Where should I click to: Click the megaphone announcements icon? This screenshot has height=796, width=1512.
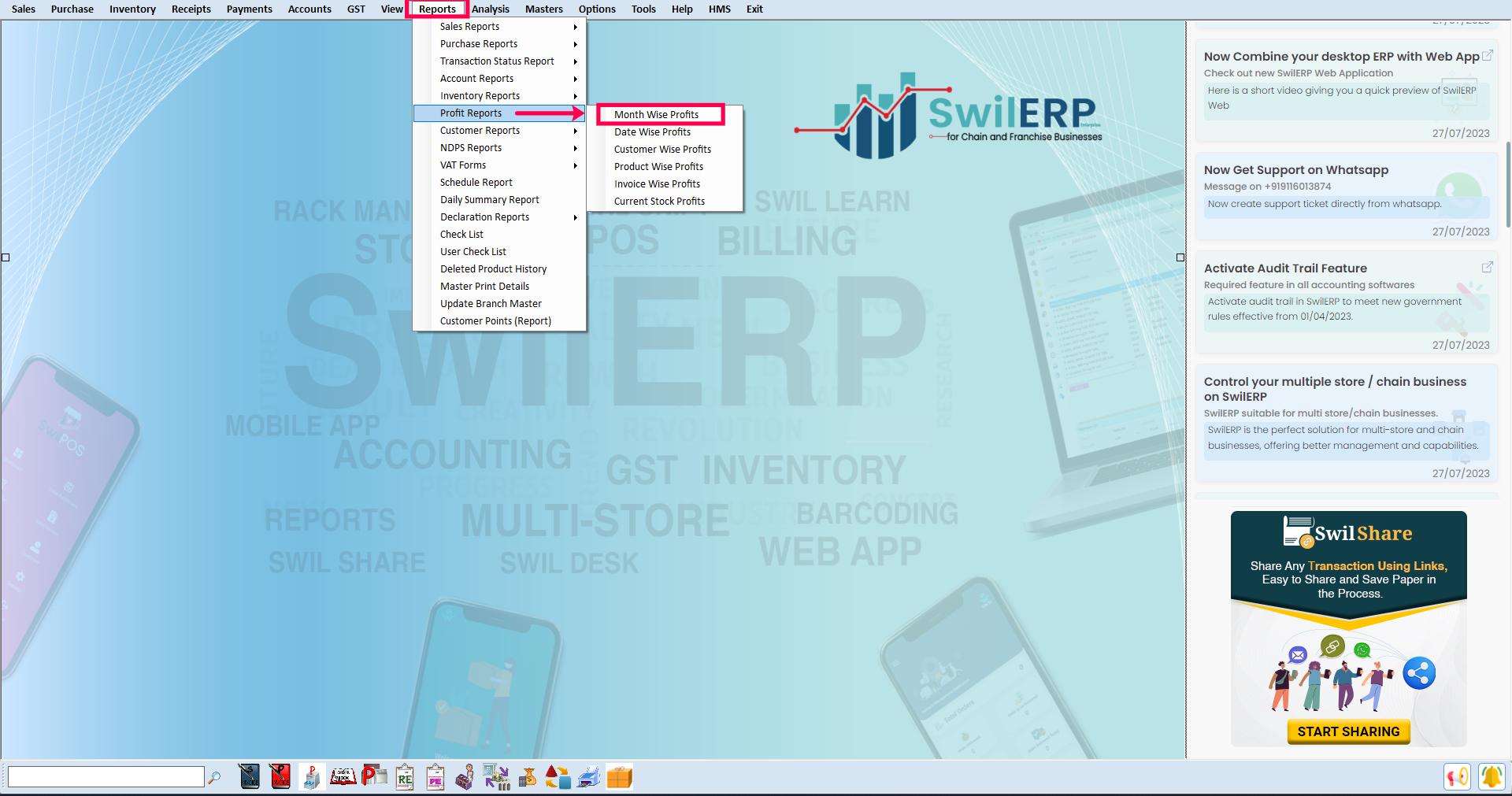(x=1458, y=776)
